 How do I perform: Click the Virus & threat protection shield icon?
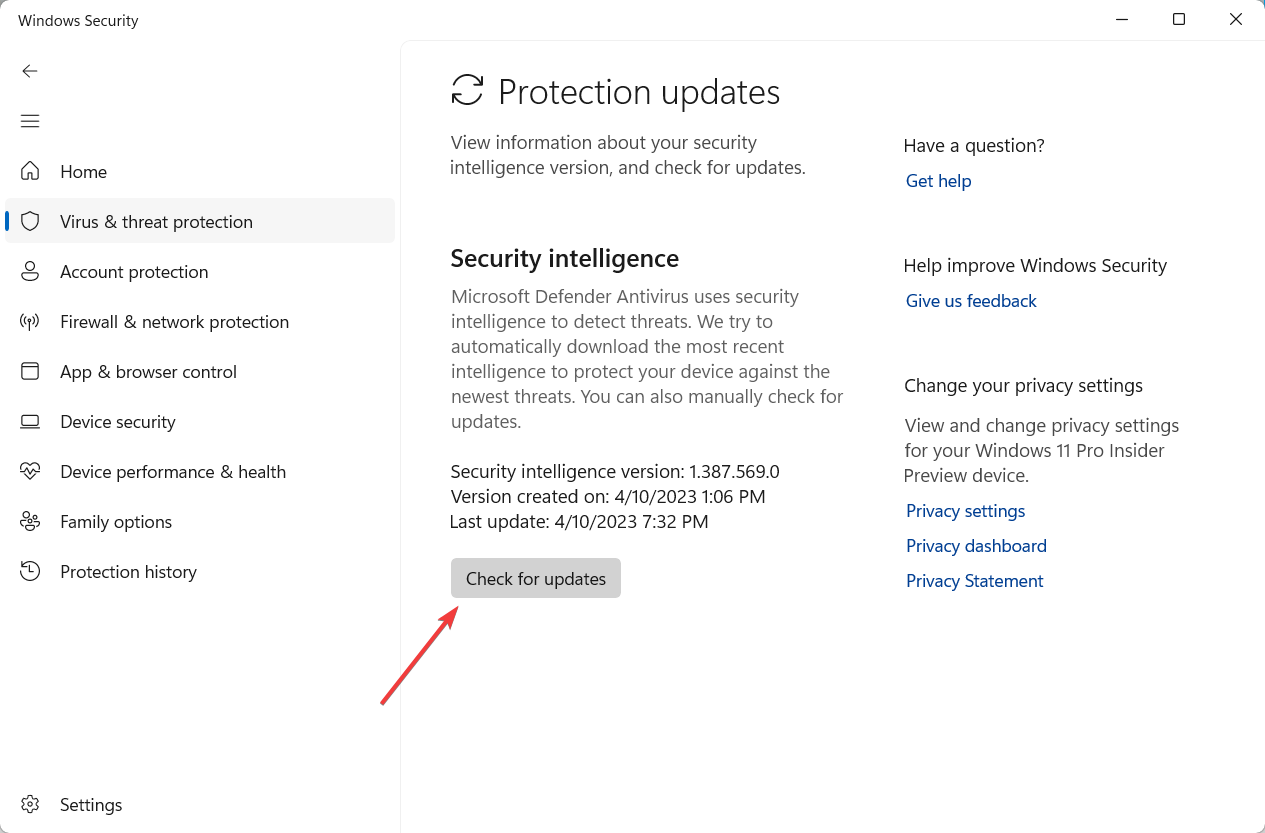[x=30, y=221]
